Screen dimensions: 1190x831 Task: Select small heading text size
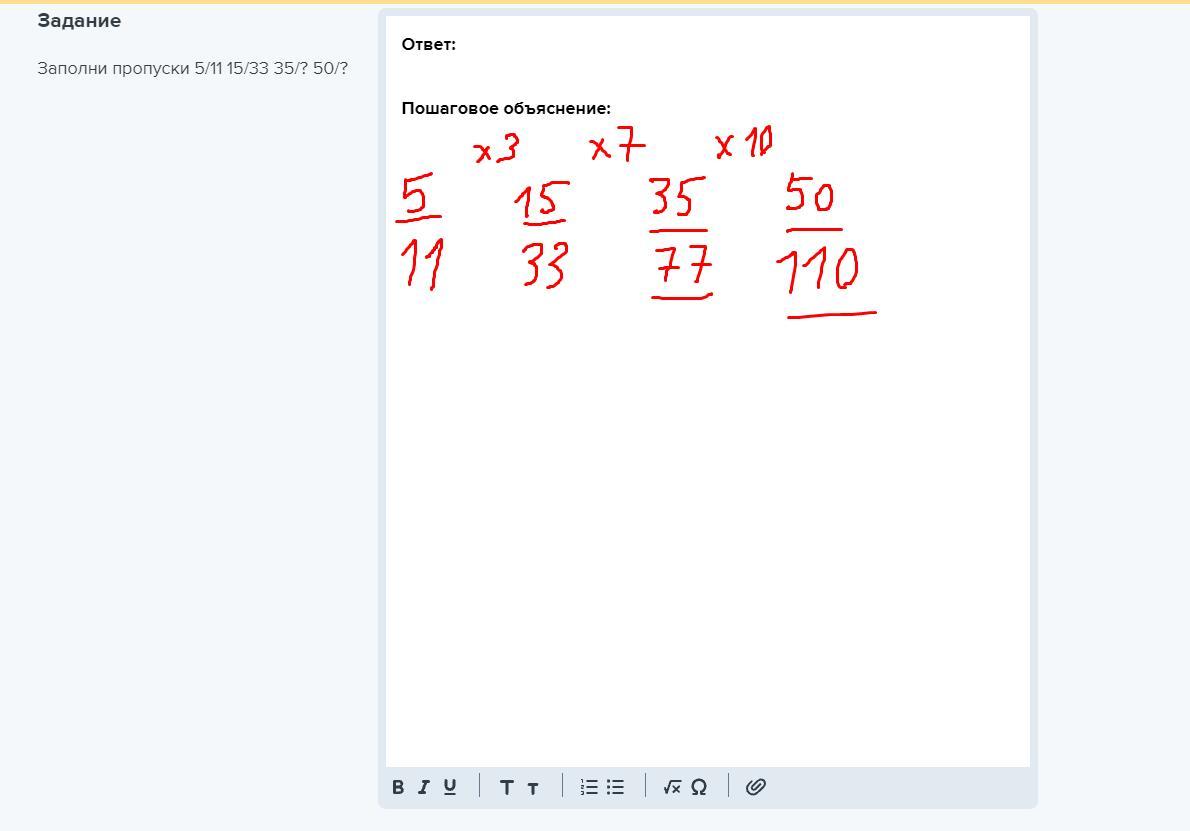(533, 789)
